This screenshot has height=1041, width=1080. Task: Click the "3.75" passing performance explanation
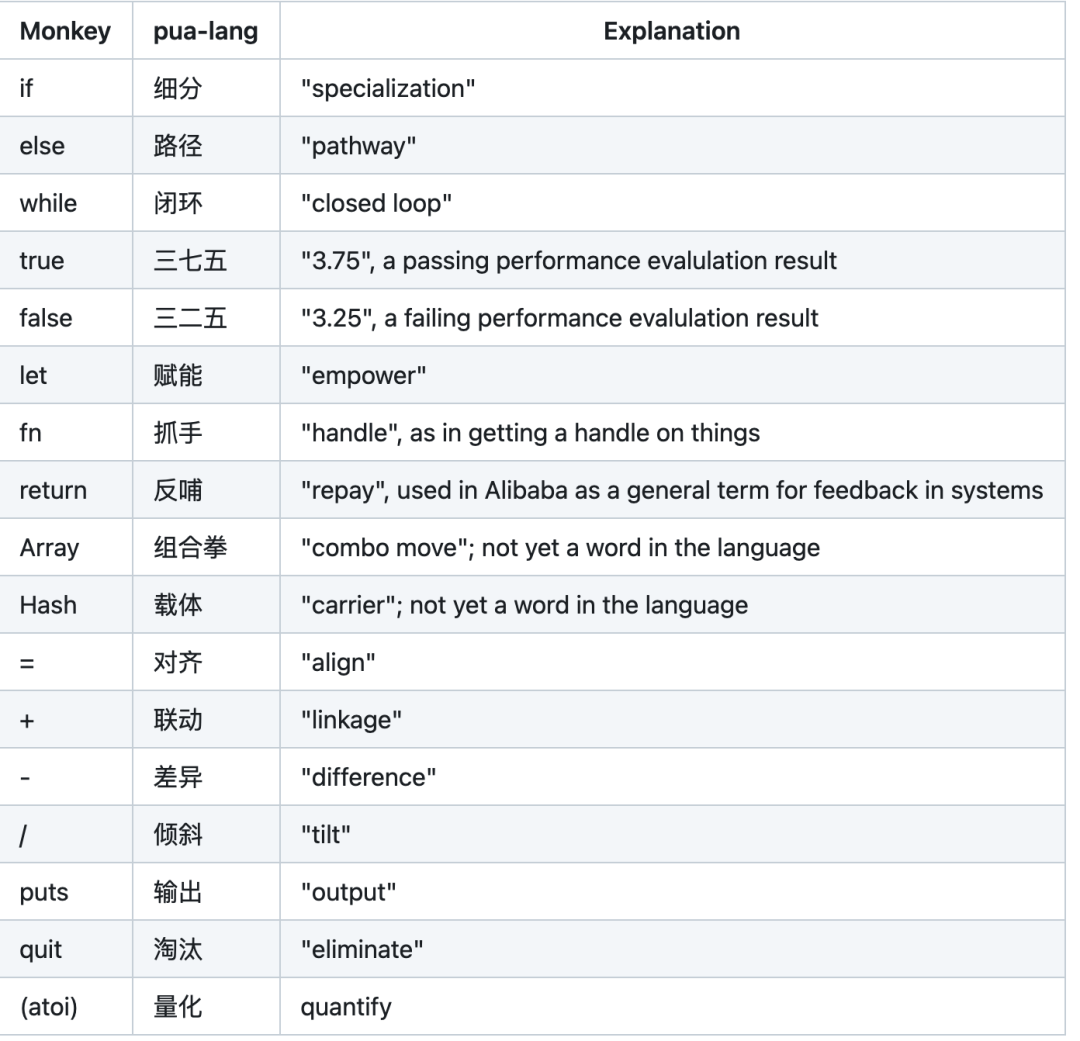click(568, 261)
